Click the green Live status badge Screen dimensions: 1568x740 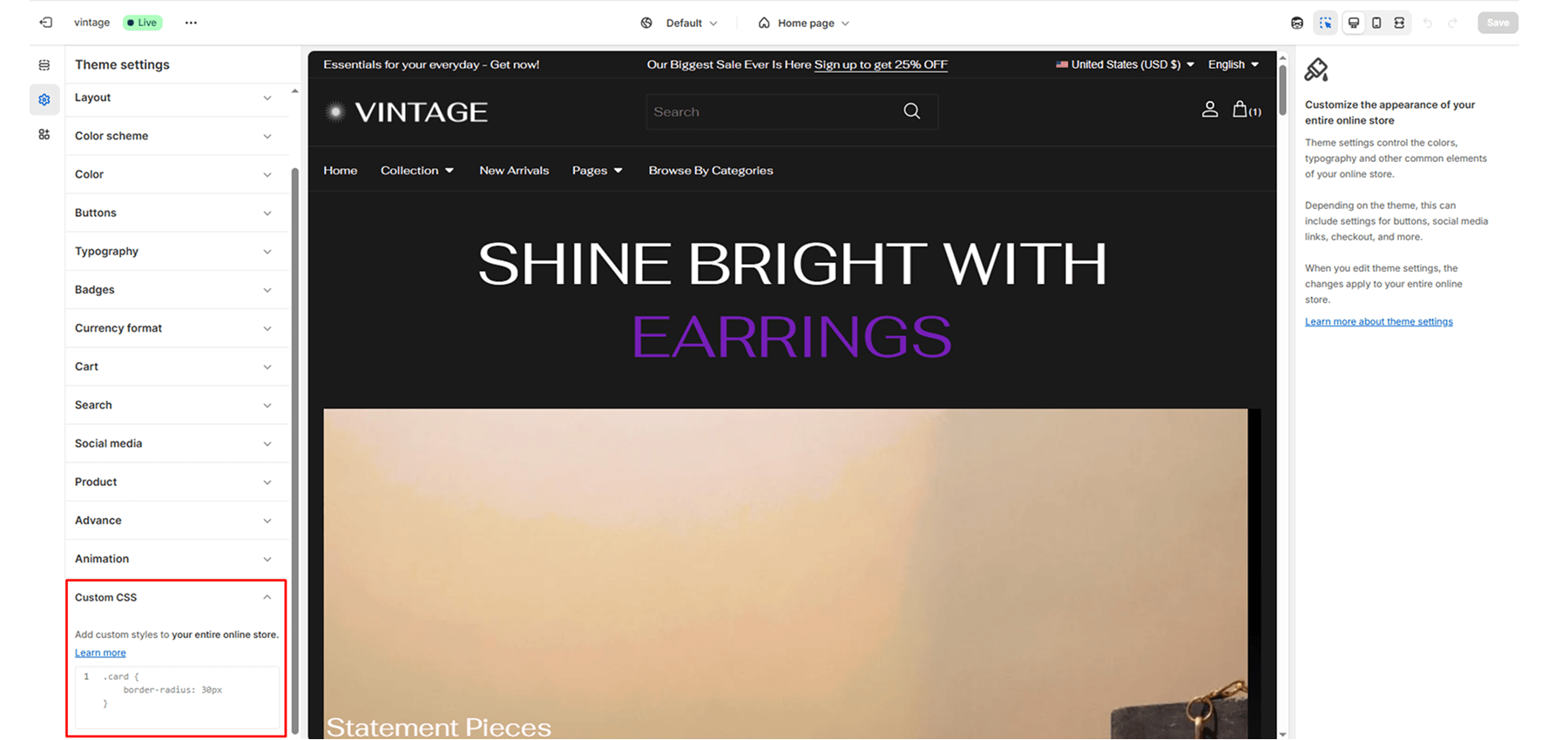pos(142,23)
